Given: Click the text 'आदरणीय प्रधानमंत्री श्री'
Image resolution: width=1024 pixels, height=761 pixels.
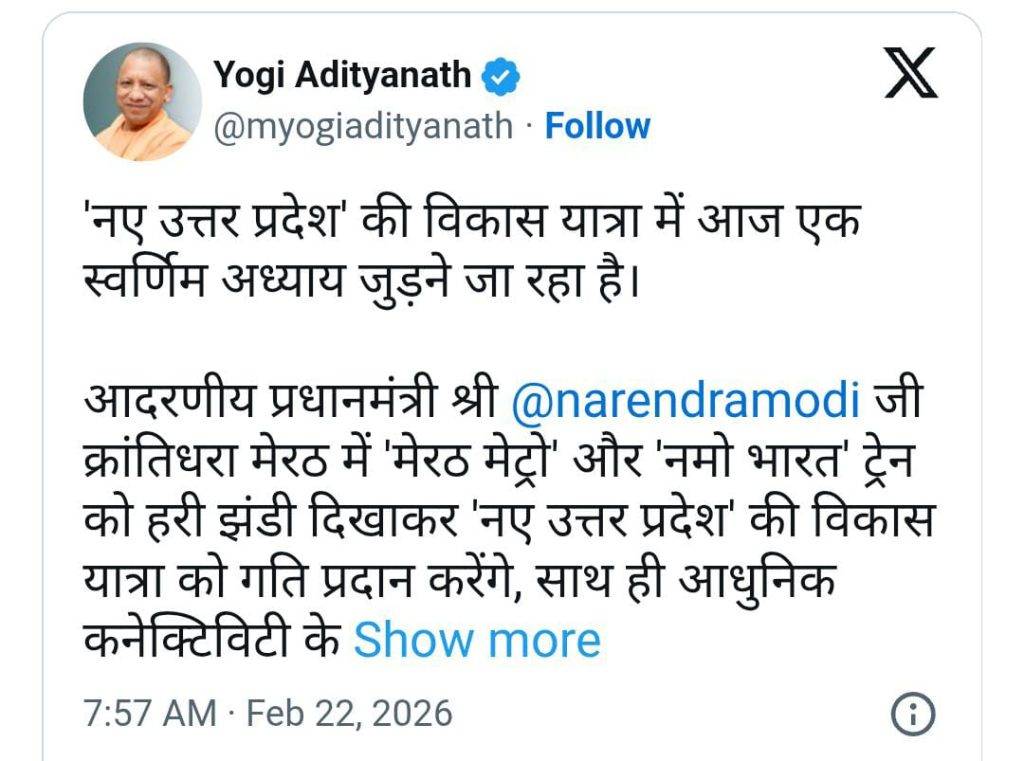Looking at the screenshot, I should (290, 404).
